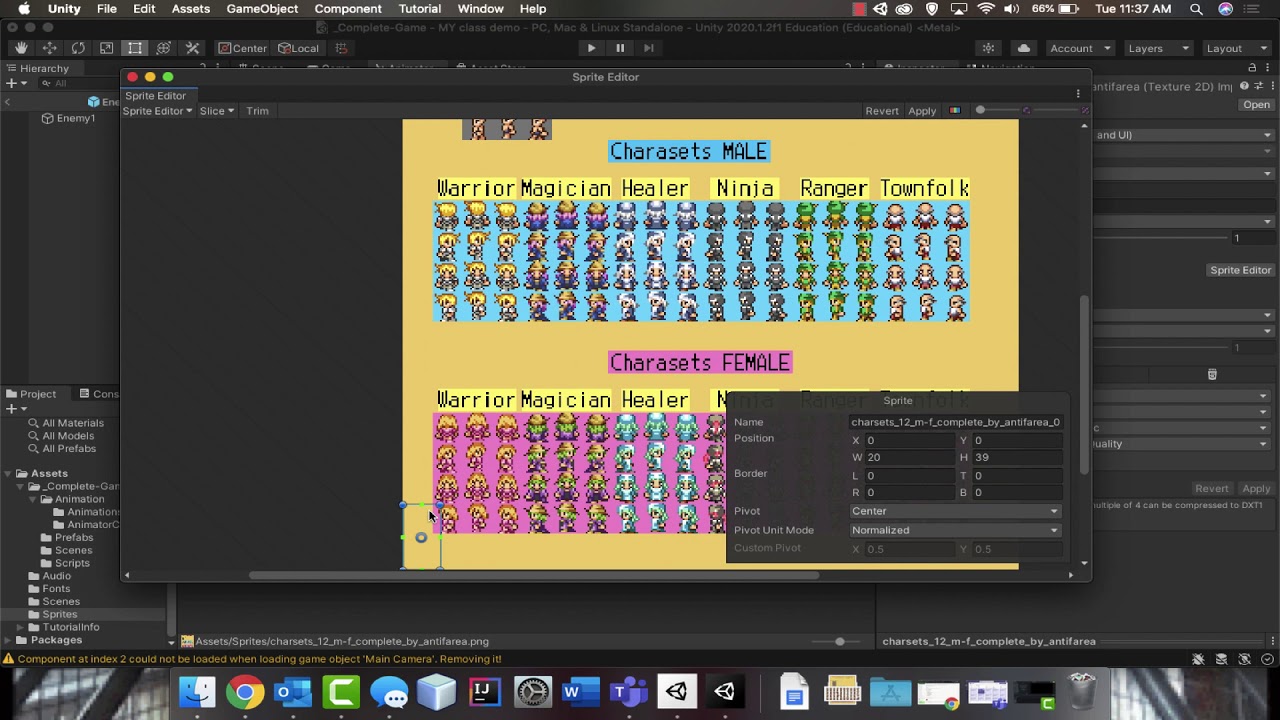Select the Transform tool
1280x720 pixels.
click(x=163, y=48)
